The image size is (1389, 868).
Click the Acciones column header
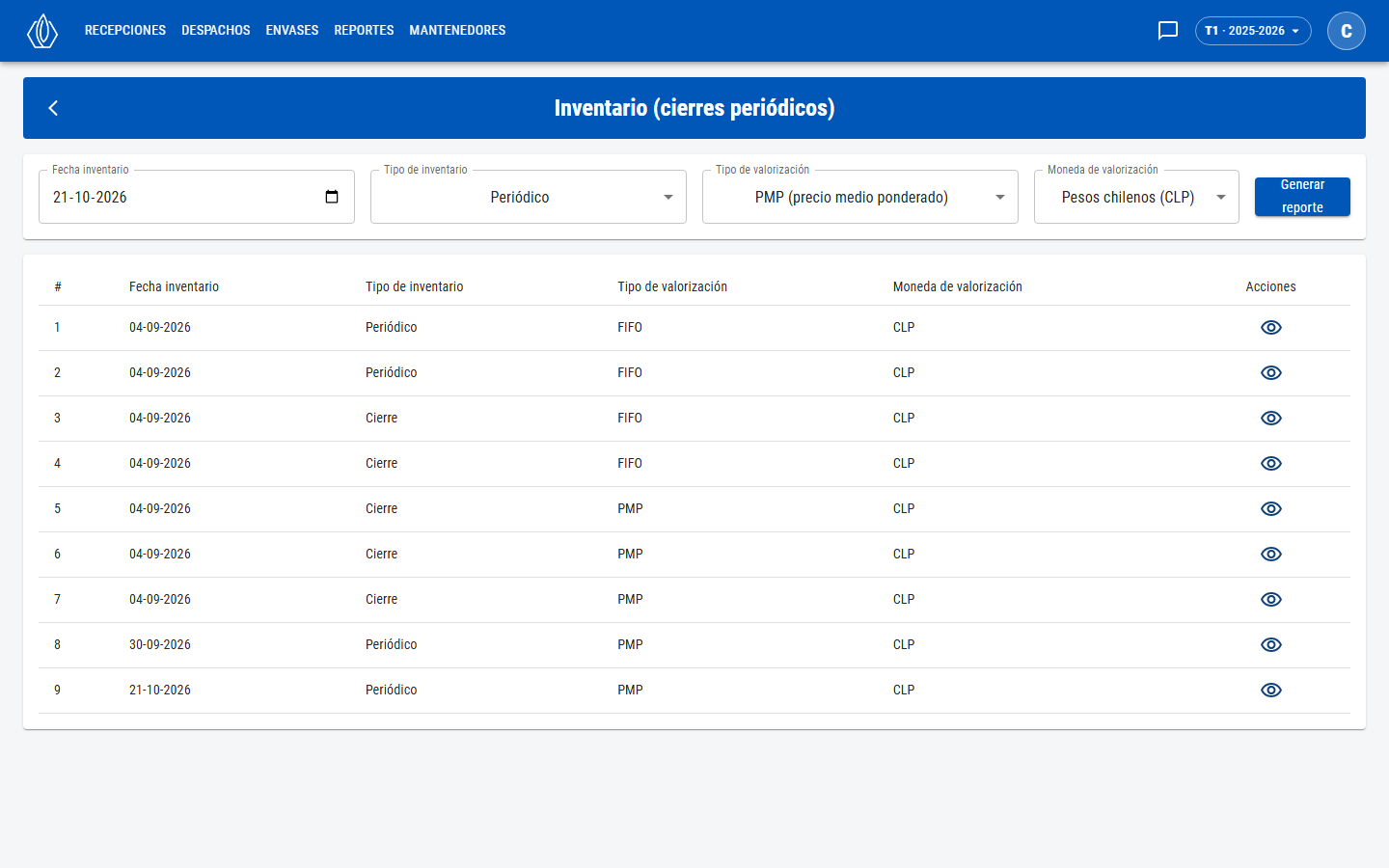(x=1271, y=286)
